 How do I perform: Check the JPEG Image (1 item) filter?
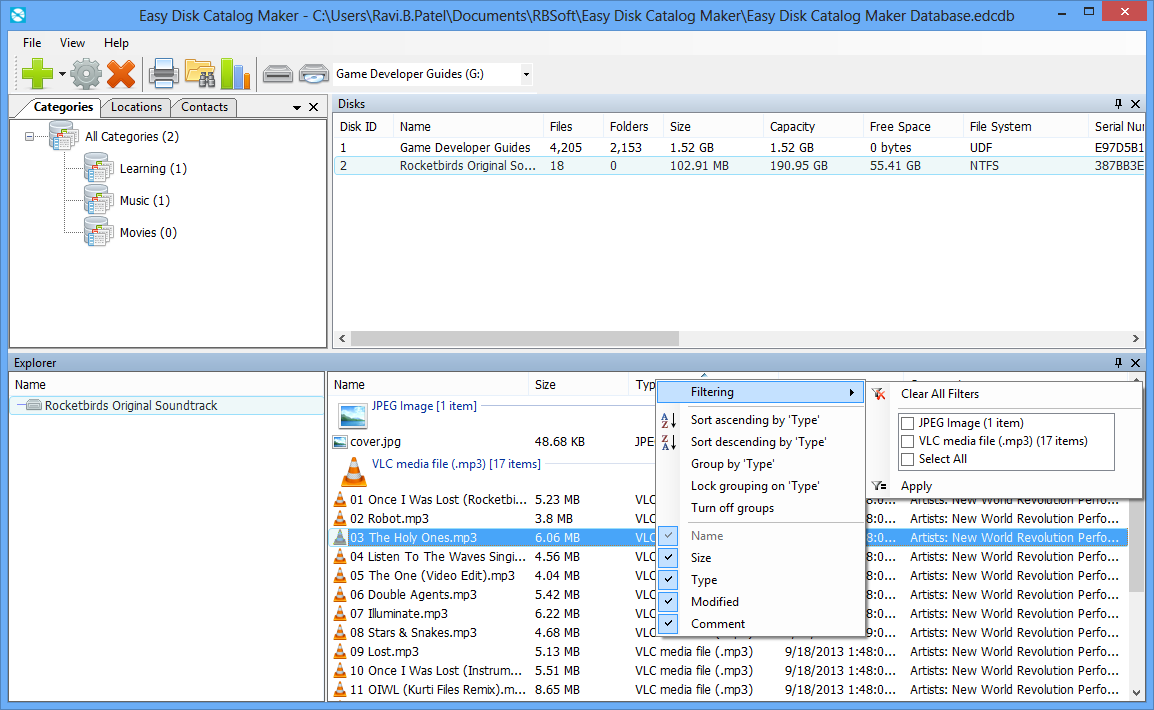pos(907,423)
